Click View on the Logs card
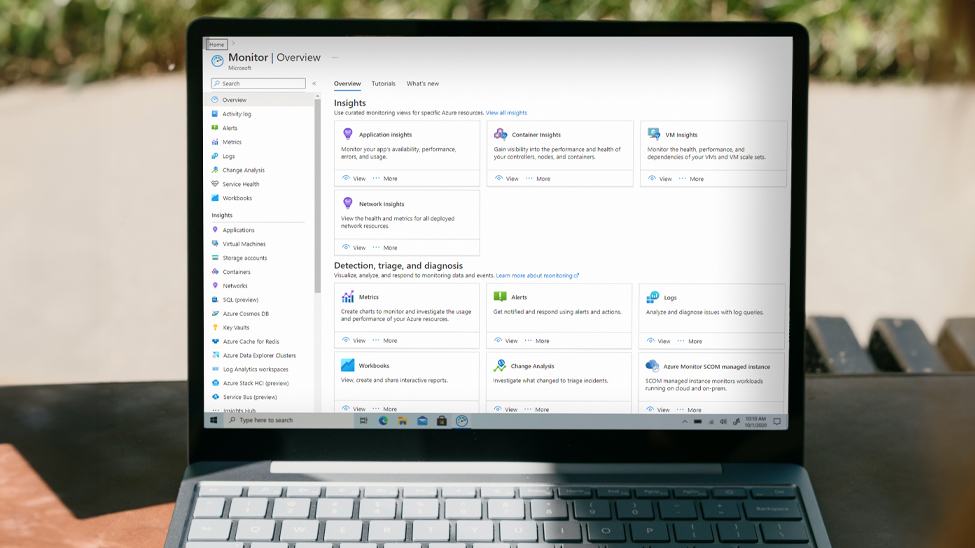 (x=659, y=341)
